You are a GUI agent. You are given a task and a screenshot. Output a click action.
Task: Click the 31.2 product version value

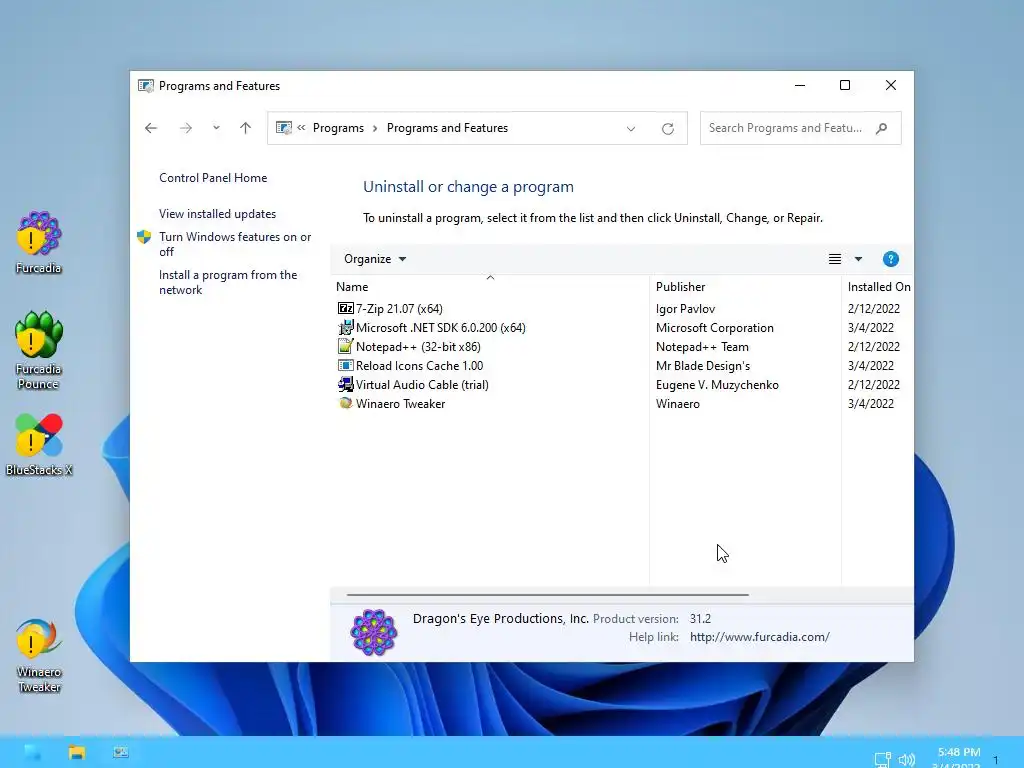pos(700,618)
